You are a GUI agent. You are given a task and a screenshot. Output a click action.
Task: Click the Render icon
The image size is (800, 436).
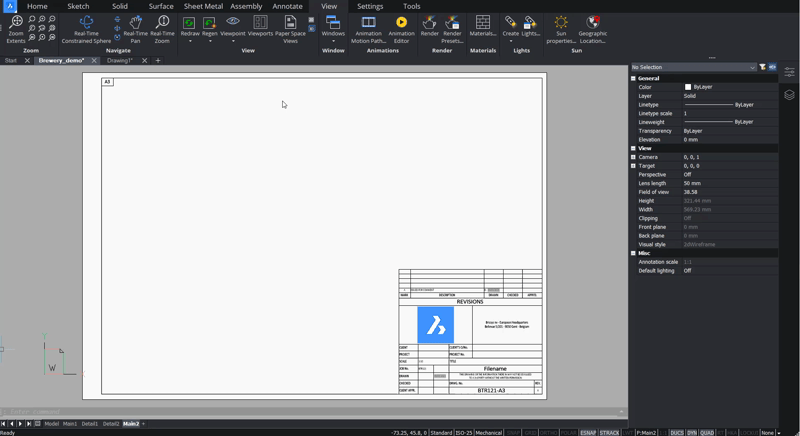point(429,23)
